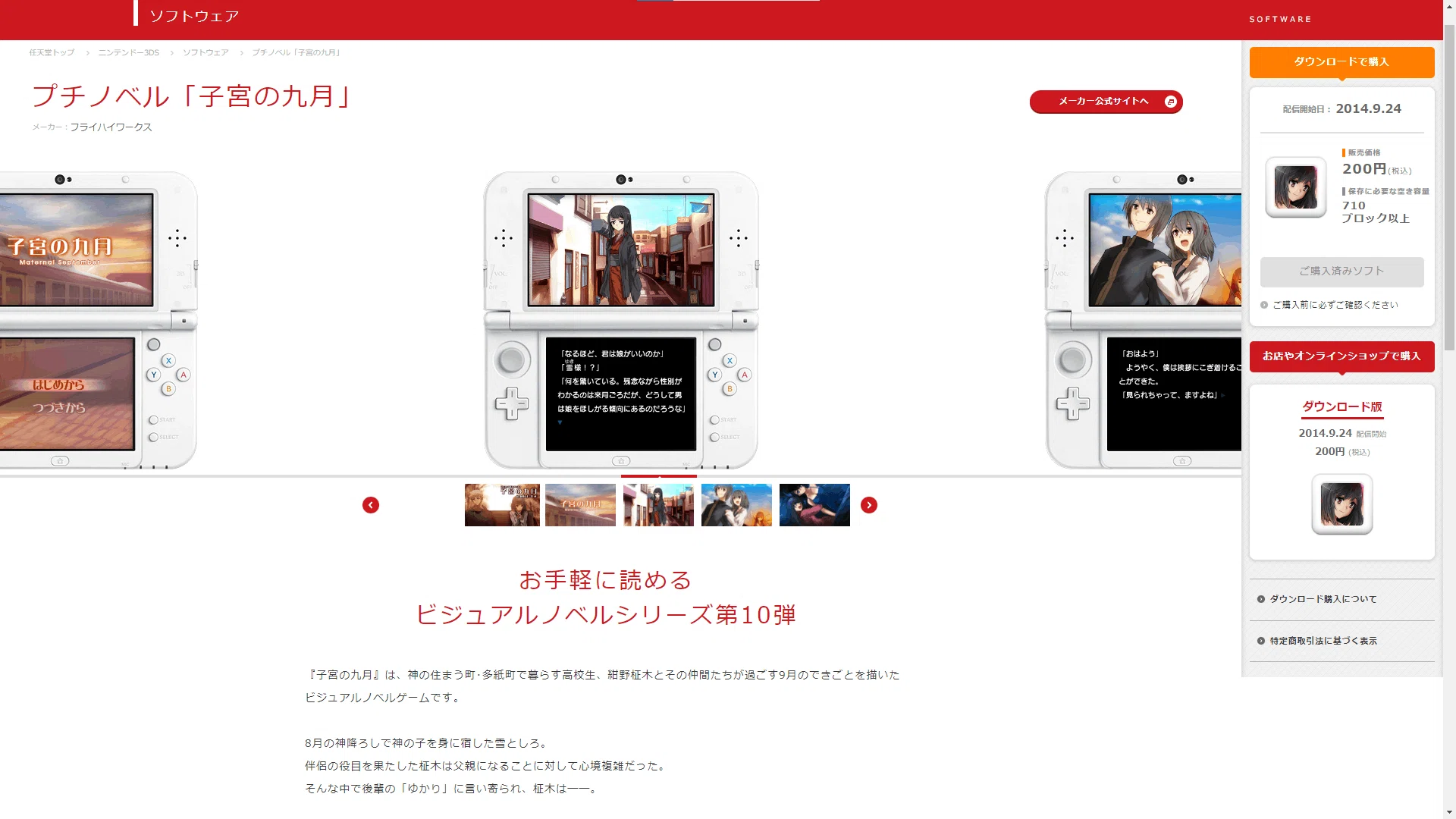Viewport: 1456px width, 819px height.
Task: Click the previous carousel arrow
Action: (x=371, y=505)
